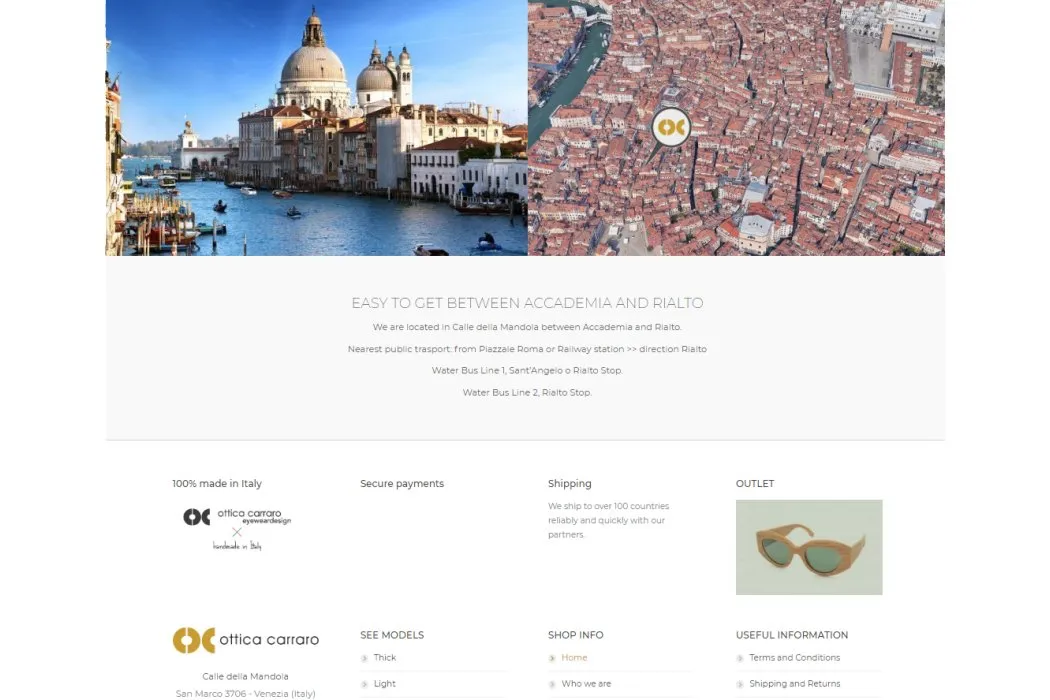Click the black eyeweardesign handmade logo
This screenshot has width=1050, height=700.
(x=237, y=529)
